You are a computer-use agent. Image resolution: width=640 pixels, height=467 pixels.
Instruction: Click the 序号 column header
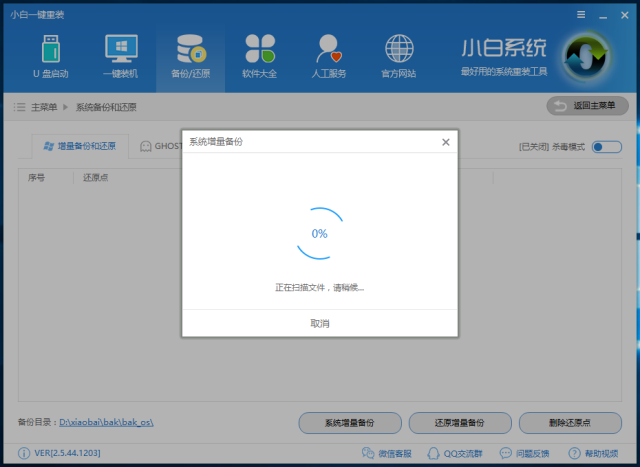click(36, 178)
